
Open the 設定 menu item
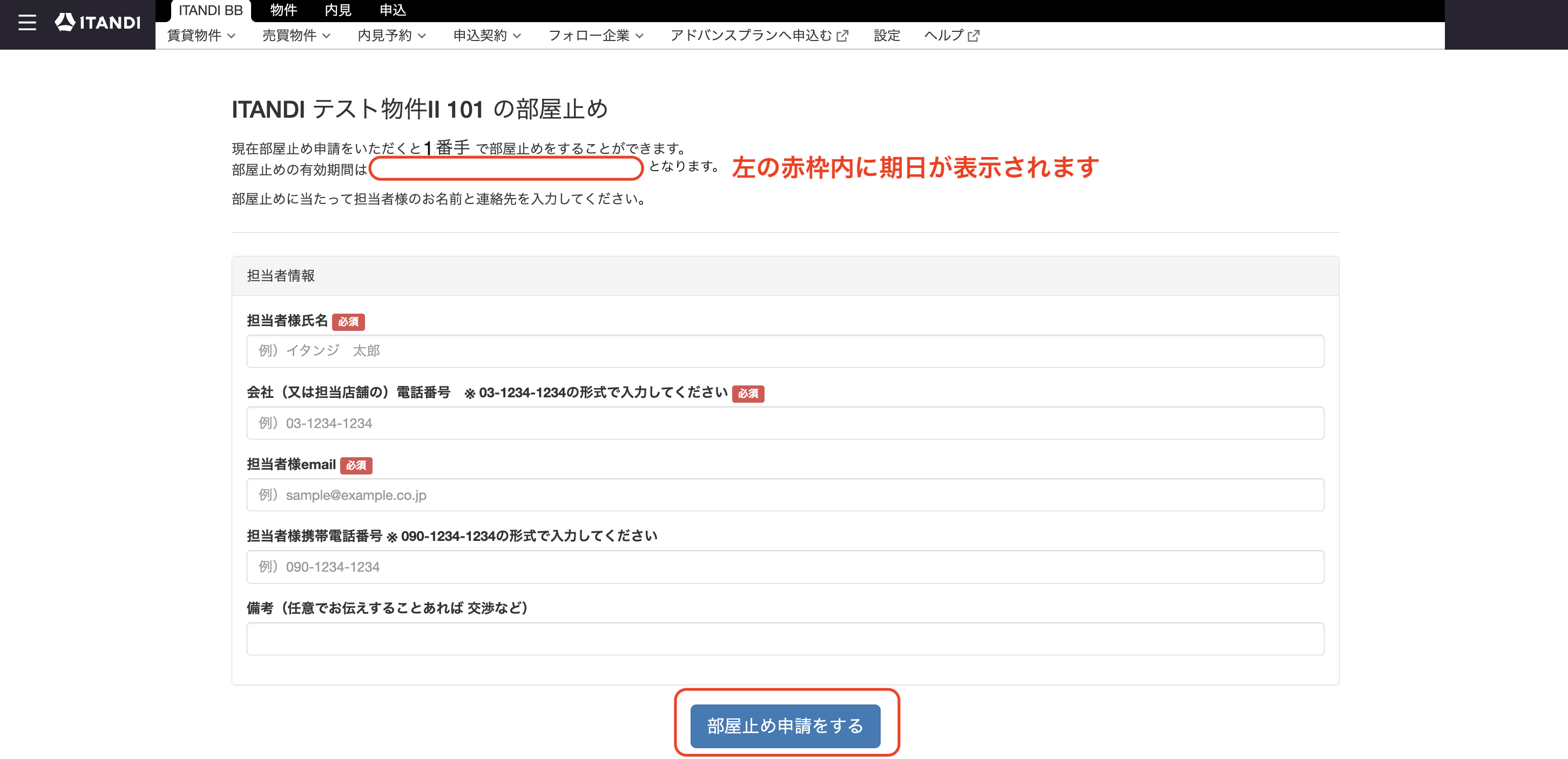tap(887, 36)
